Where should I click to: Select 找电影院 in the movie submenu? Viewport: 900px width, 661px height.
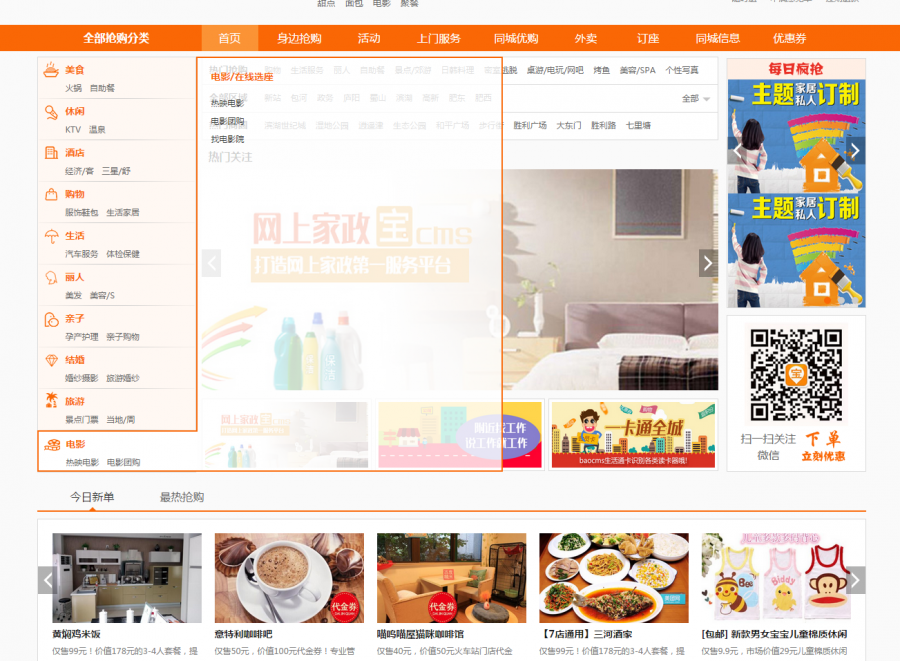click(x=227, y=139)
